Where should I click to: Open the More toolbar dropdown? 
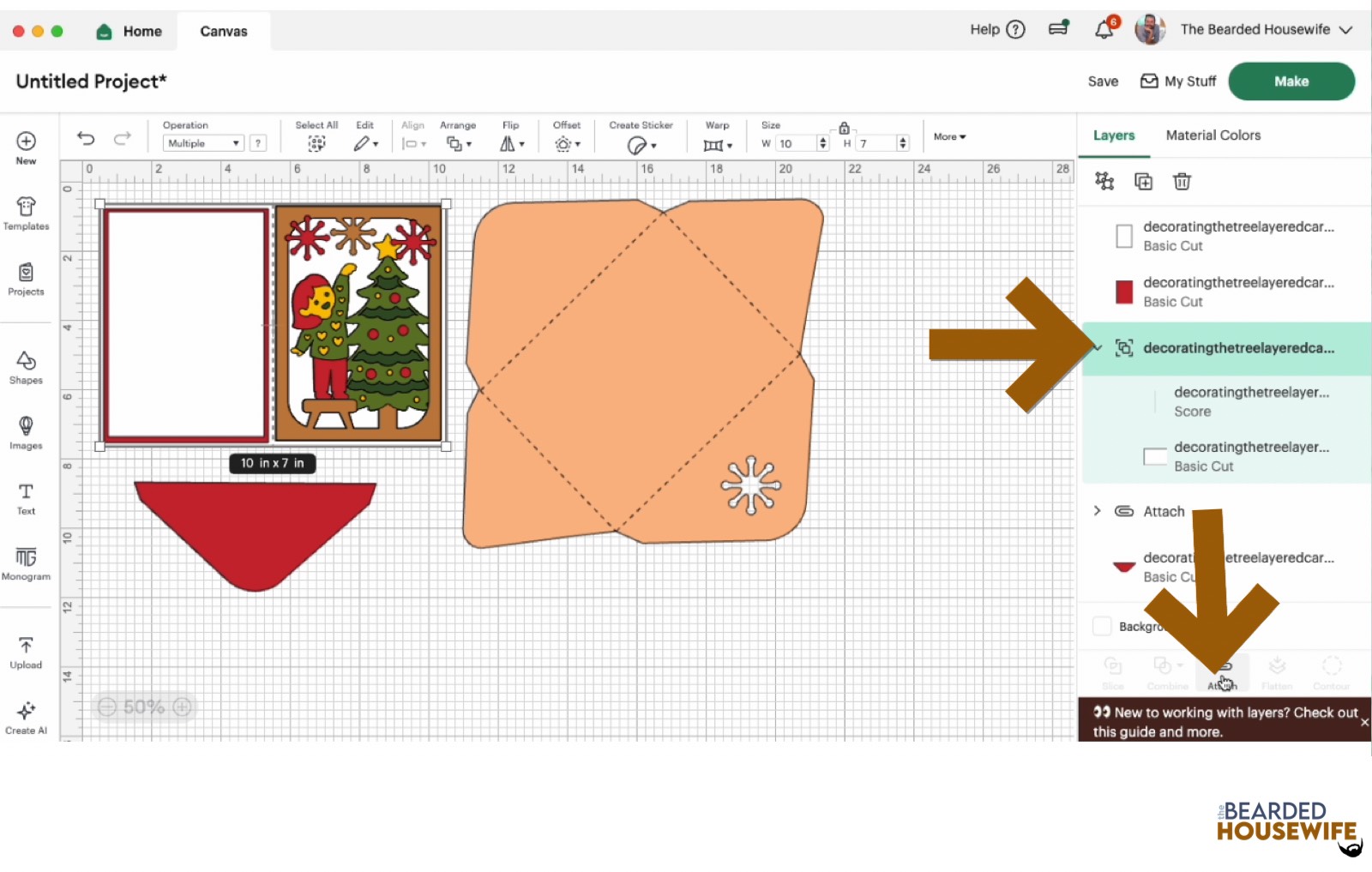[x=949, y=136]
